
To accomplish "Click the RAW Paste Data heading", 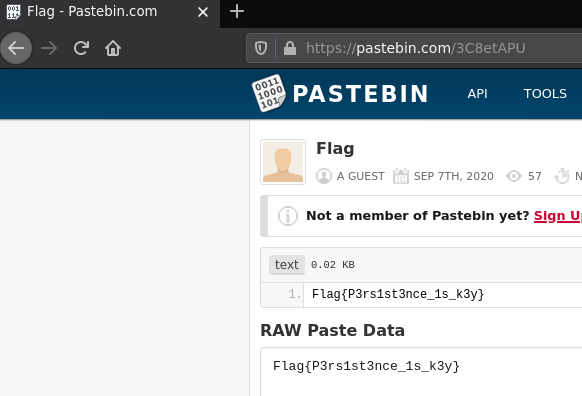I will click(x=333, y=330).
